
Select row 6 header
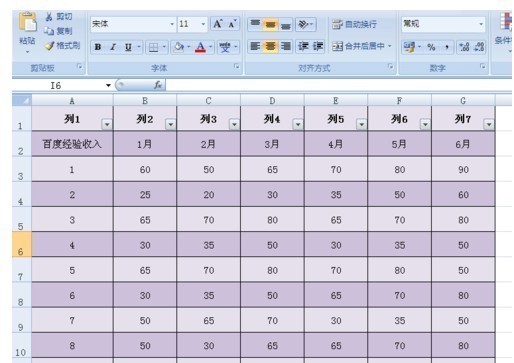(22, 244)
